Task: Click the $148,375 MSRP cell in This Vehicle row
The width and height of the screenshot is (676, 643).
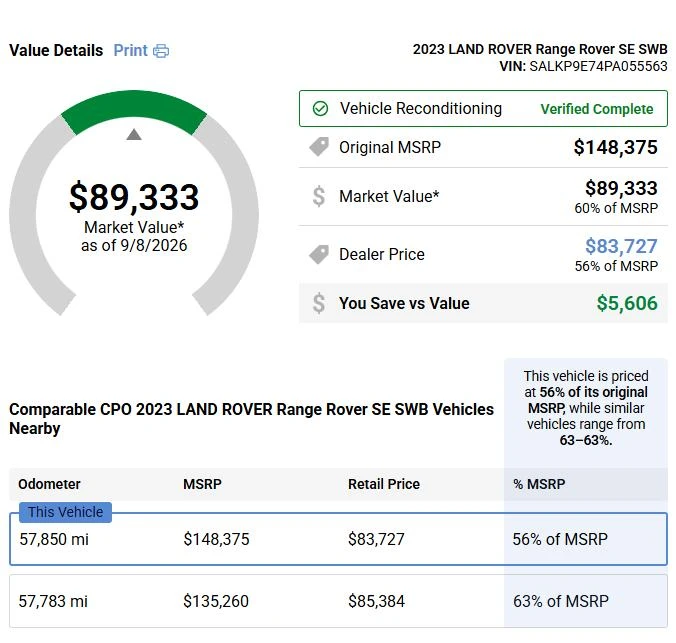Action: tap(216, 539)
